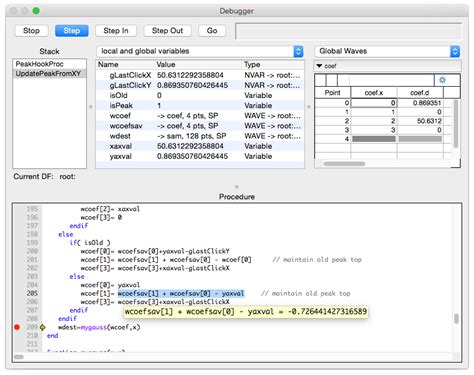Click the Procedure pane vertical scrollbar thumb
The width and height of the screenshot is (474, 375).
[456, 319]
